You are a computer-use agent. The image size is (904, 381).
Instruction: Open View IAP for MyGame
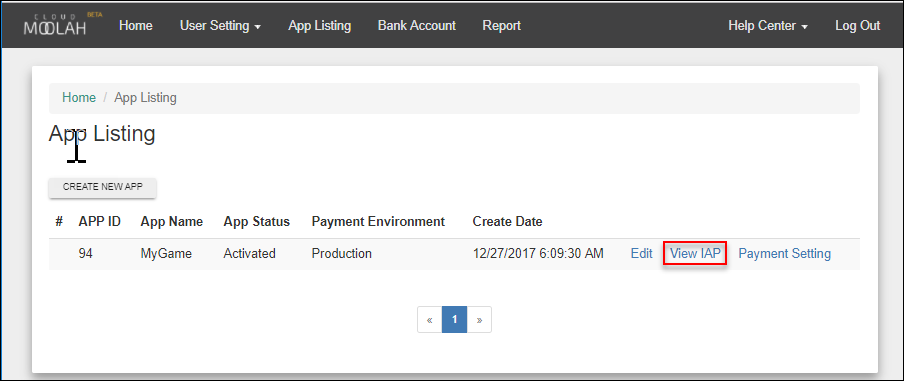pyautogui.click(x=695, y=254)
